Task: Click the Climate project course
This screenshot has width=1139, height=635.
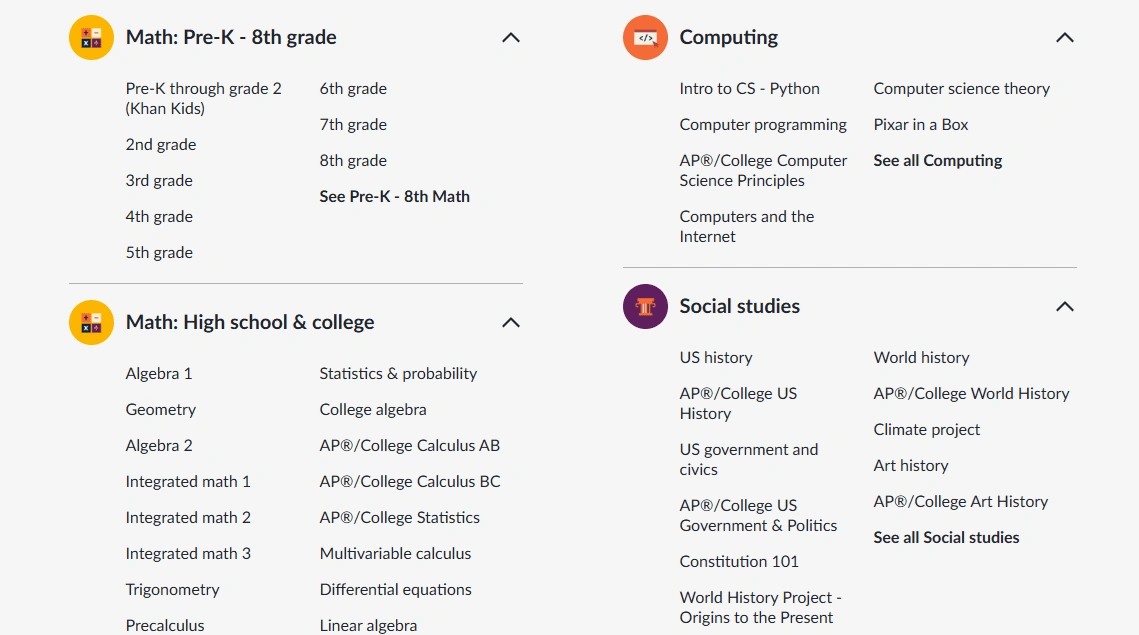Action: tap(926, 429)
